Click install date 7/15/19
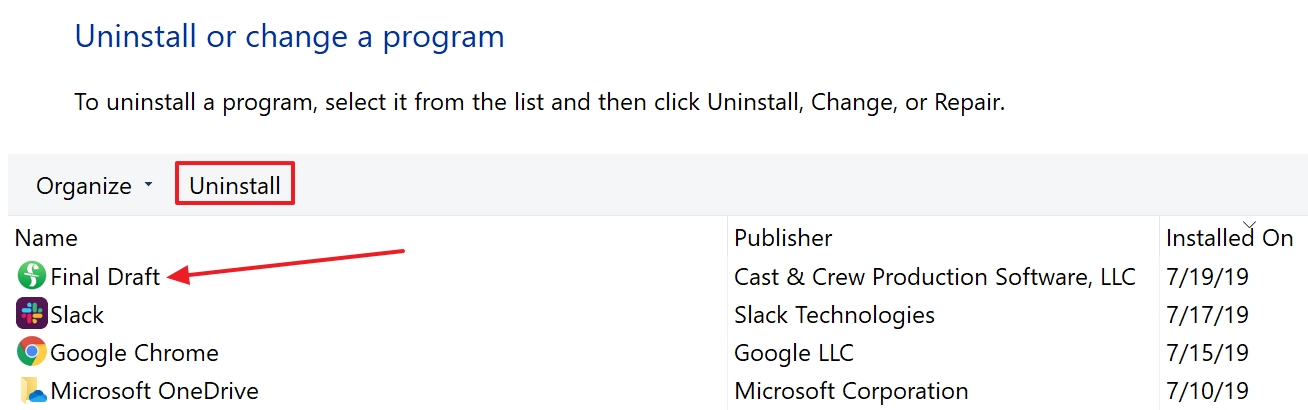The image size is (1308, 410). 1207,353
